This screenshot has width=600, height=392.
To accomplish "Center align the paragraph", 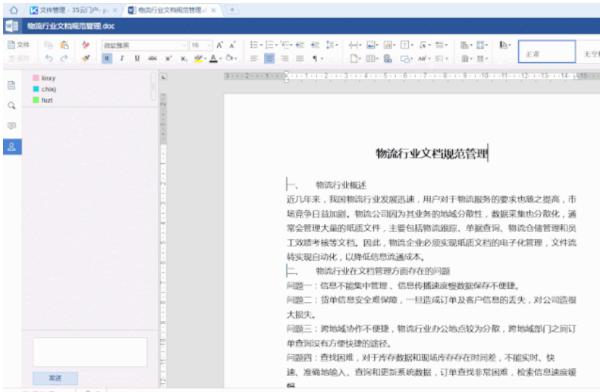I will [x=269, y=59].
